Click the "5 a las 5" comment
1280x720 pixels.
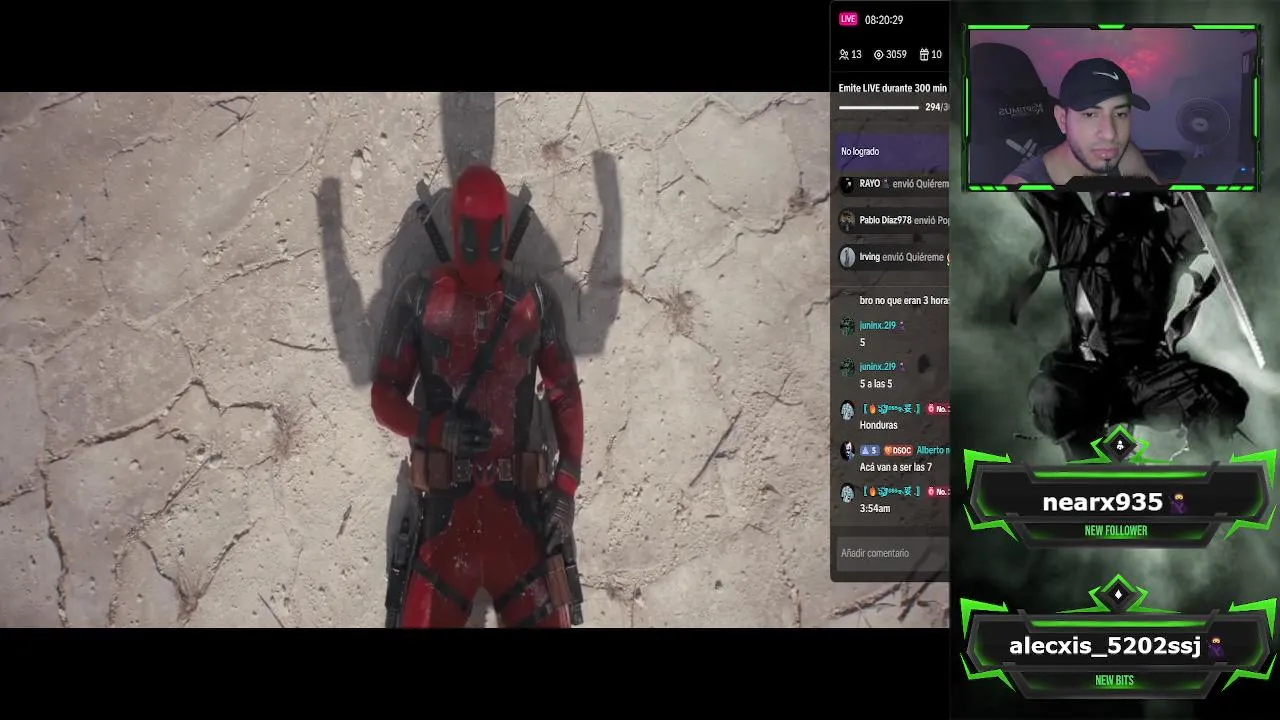click(876, 384)
